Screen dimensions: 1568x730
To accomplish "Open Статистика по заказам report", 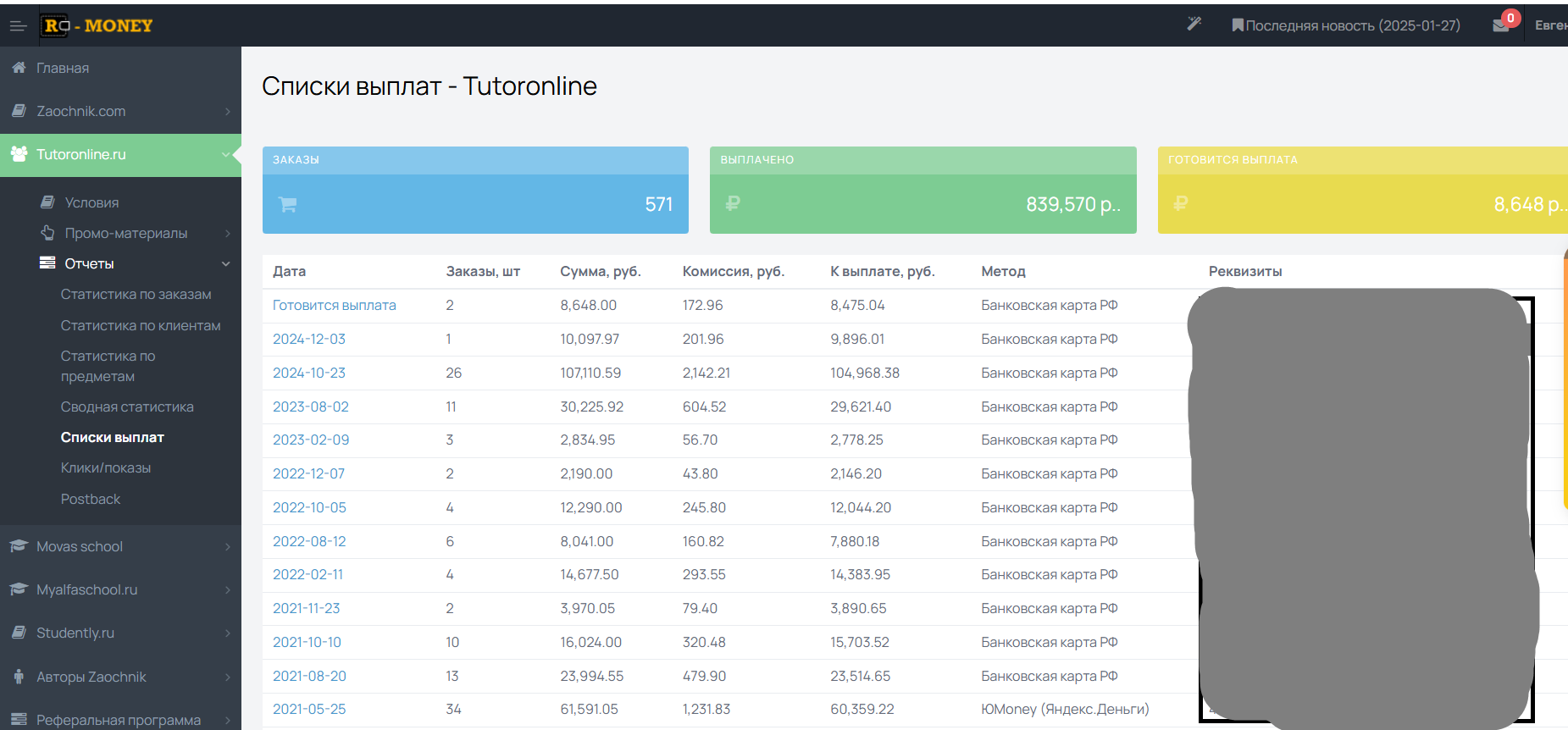I will (x=136, y=294).
